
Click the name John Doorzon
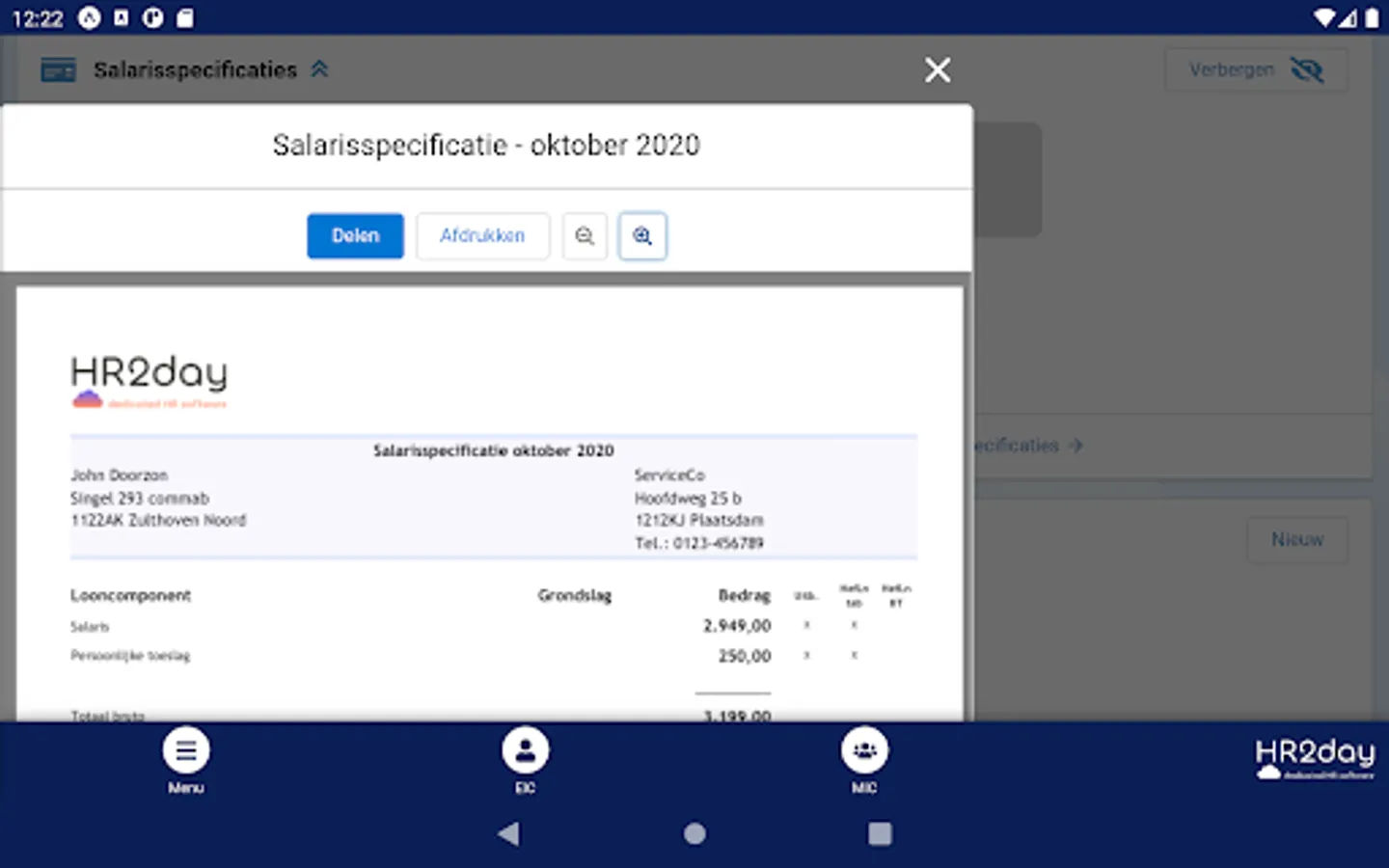(120, 475)
